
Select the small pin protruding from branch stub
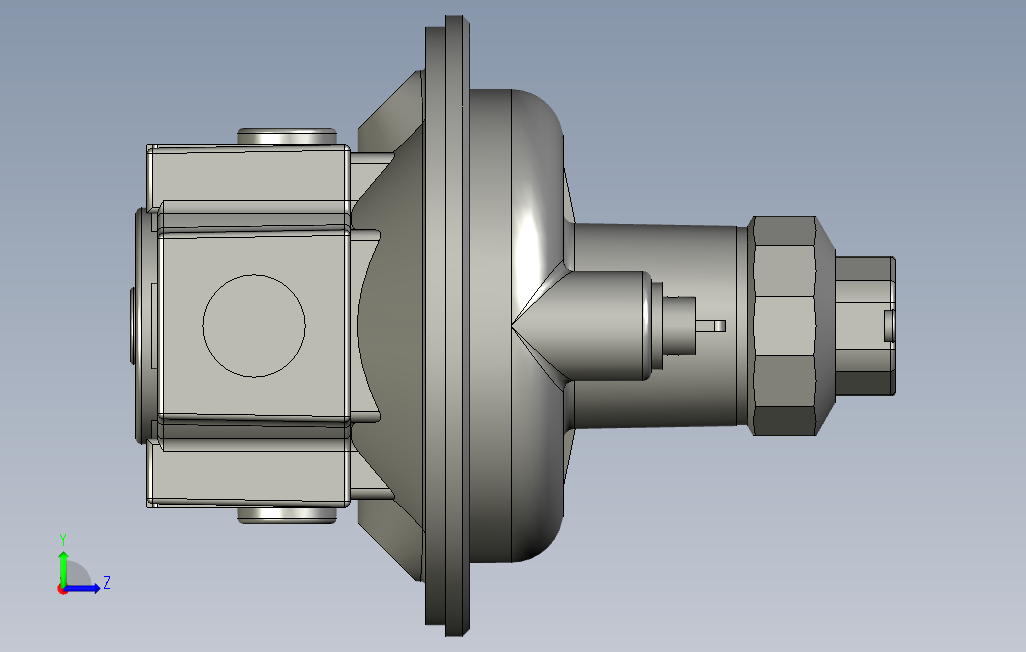(712, 325)
